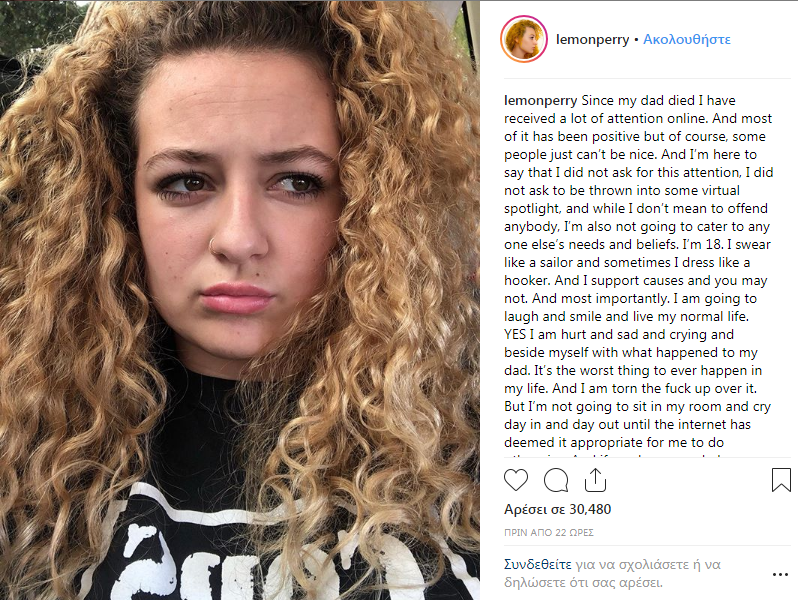
Task: Click the main selfie photo
Action: (240, 300)
